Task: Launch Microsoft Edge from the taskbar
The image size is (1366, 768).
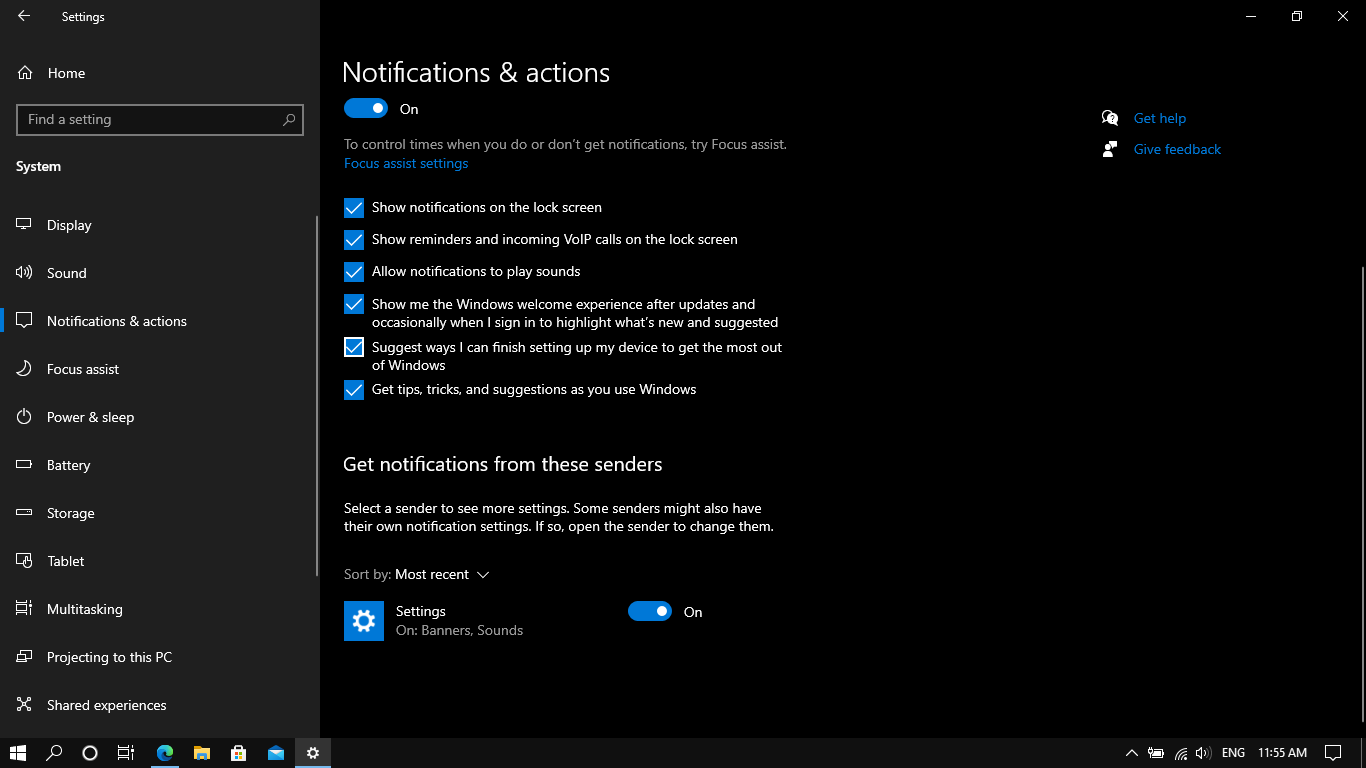Action: (164, 753)
